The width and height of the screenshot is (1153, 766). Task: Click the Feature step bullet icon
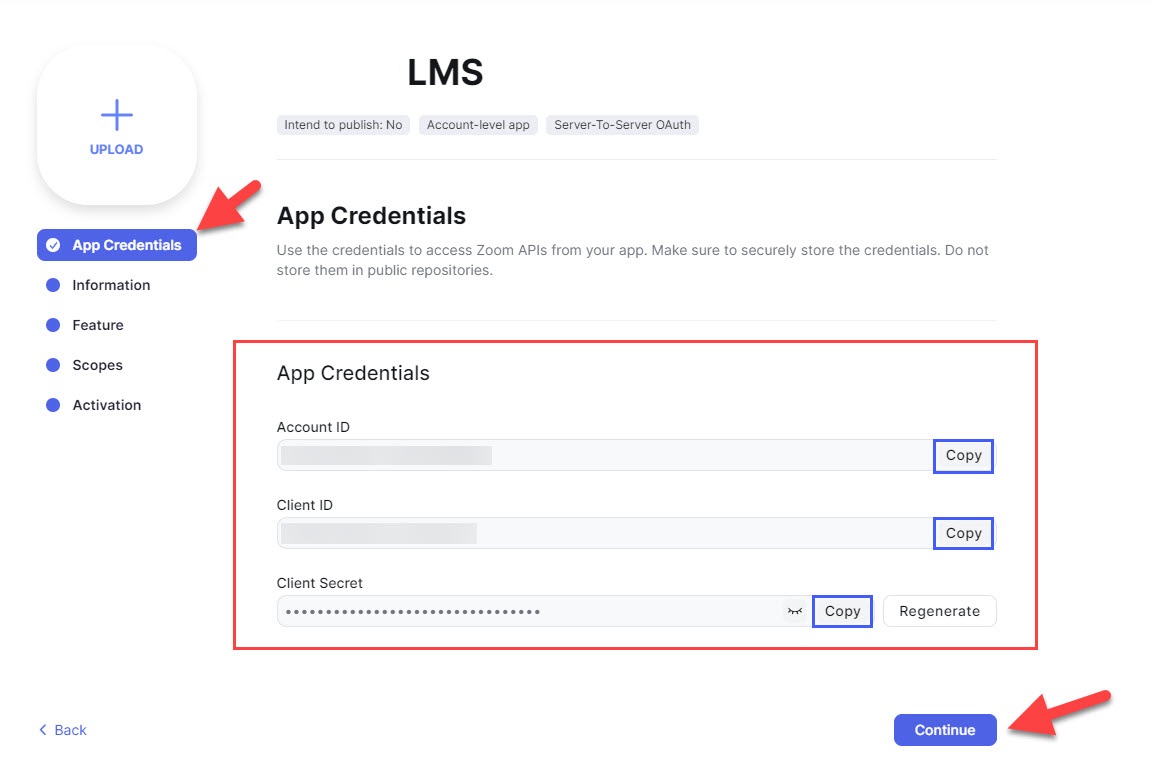(53, 325)
